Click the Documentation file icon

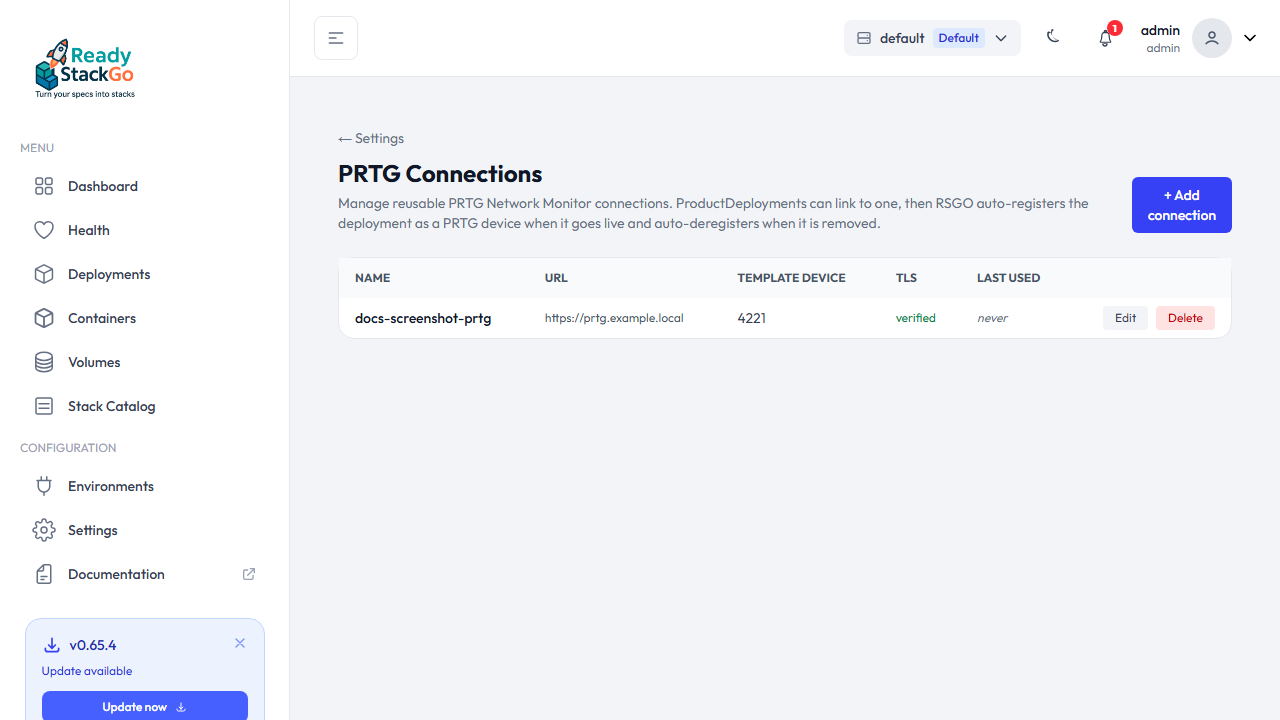(x=44, y=574)
